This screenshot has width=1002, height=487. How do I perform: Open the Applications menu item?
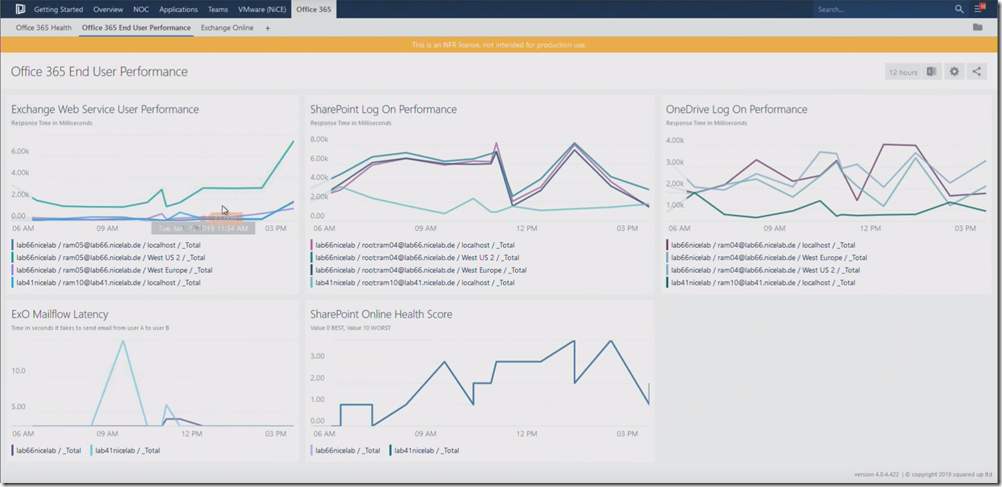(178, 10)
